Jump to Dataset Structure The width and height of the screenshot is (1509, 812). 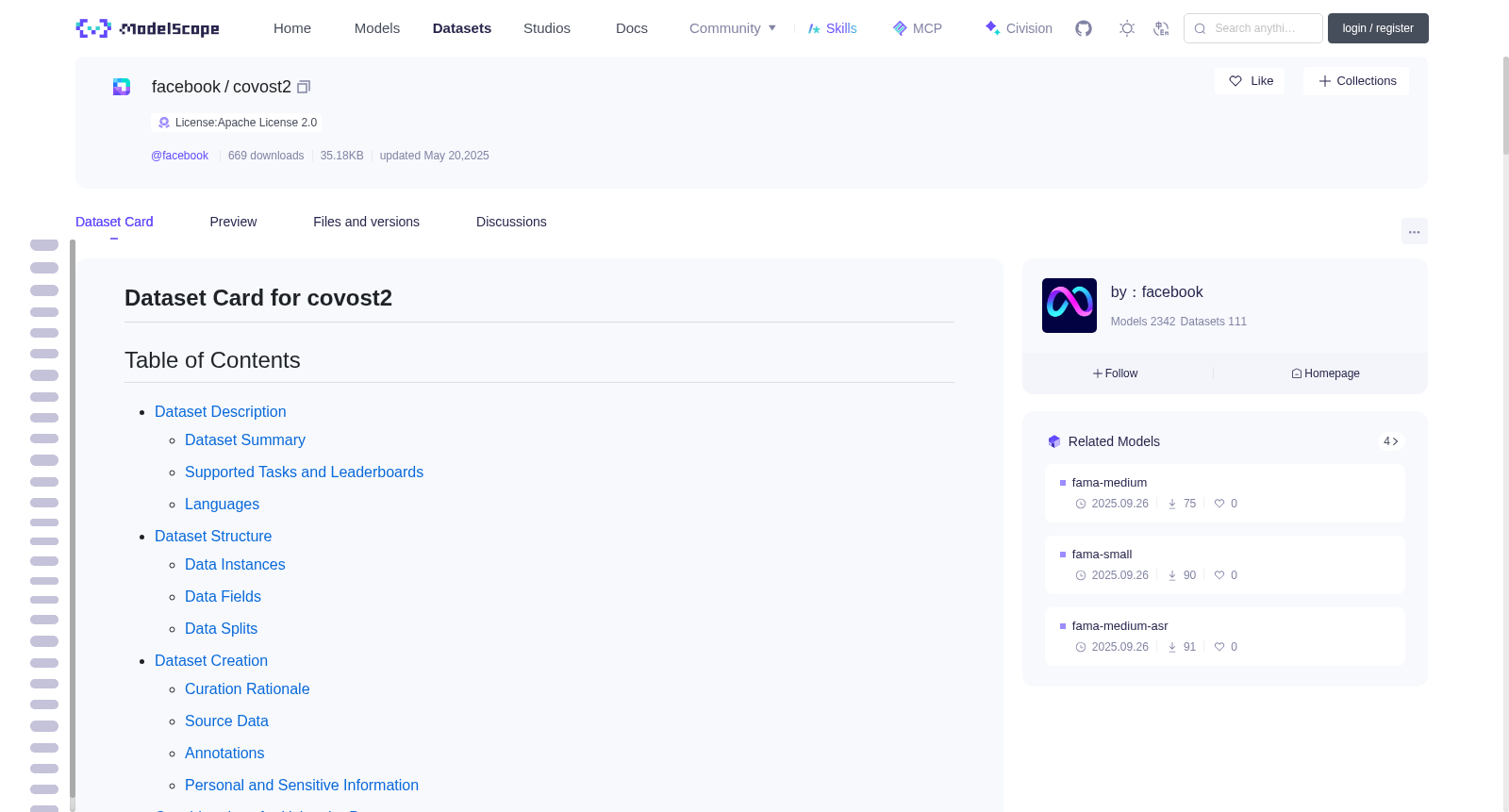[x=213, y=537]
